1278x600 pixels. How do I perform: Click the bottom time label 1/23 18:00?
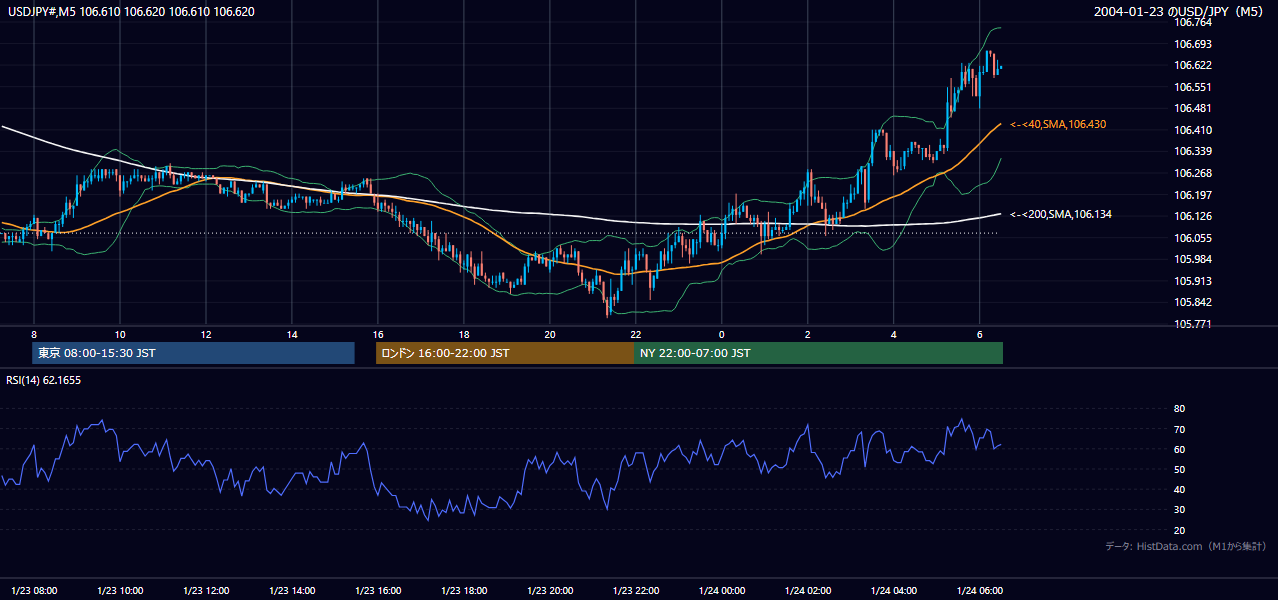(464, 590)
